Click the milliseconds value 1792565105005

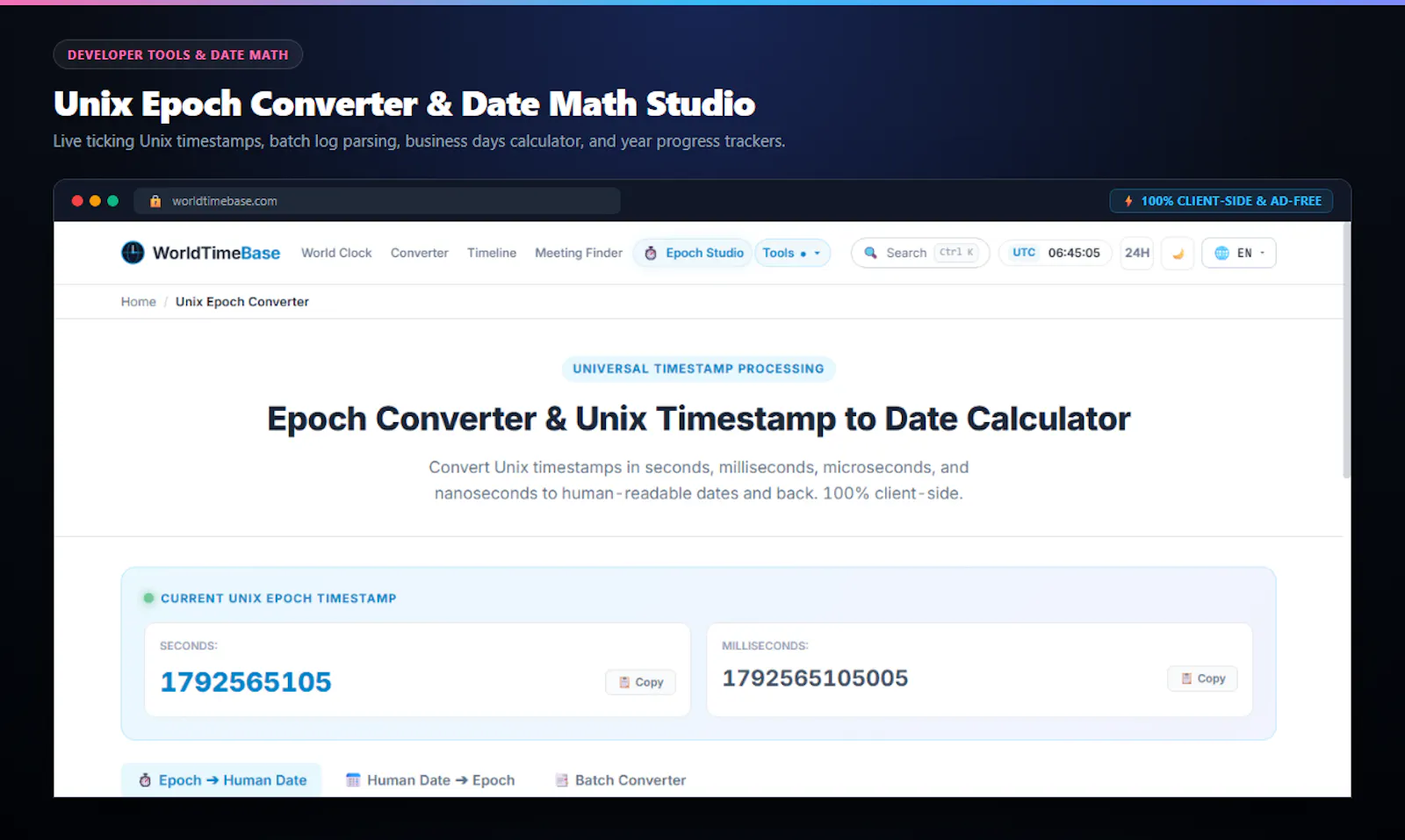[815, 678]
